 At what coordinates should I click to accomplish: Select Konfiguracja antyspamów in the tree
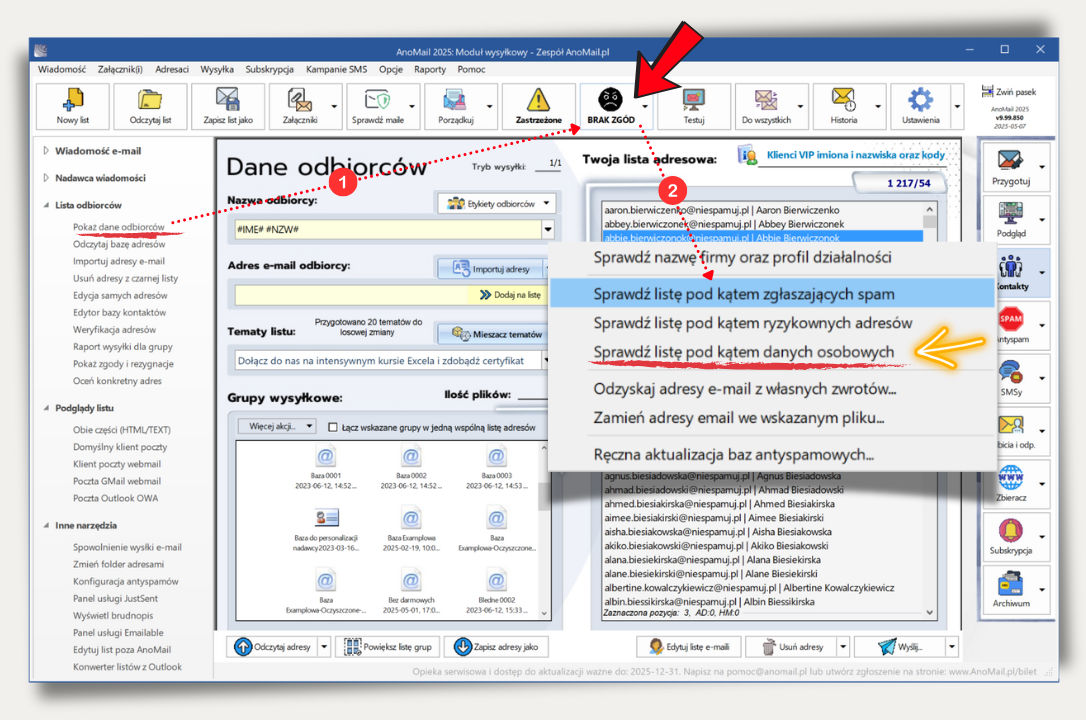[x=125, y=582]
